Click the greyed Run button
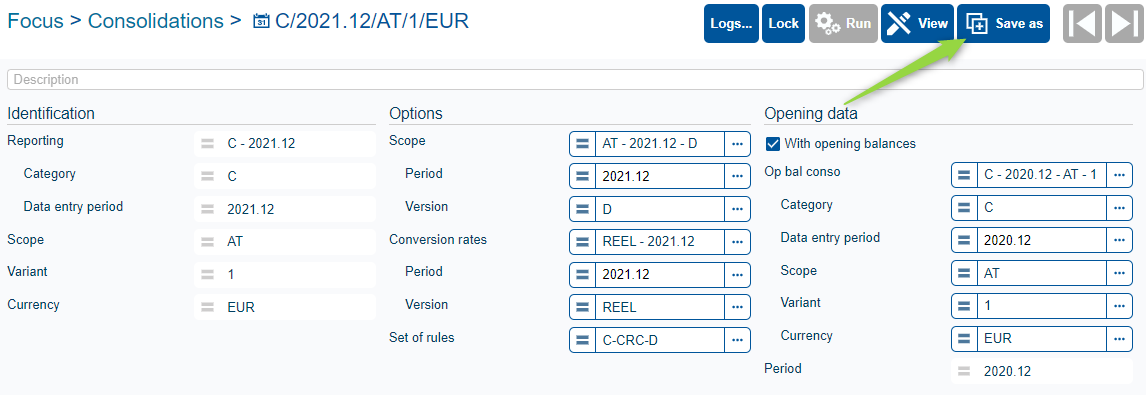 (x=843, y=23)
